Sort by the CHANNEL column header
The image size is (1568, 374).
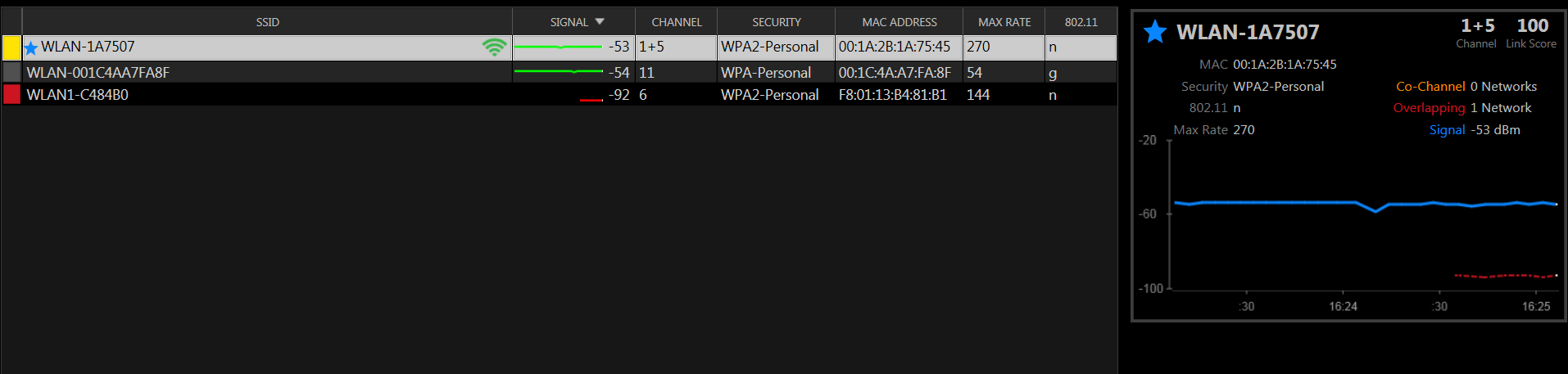point(676,22)
